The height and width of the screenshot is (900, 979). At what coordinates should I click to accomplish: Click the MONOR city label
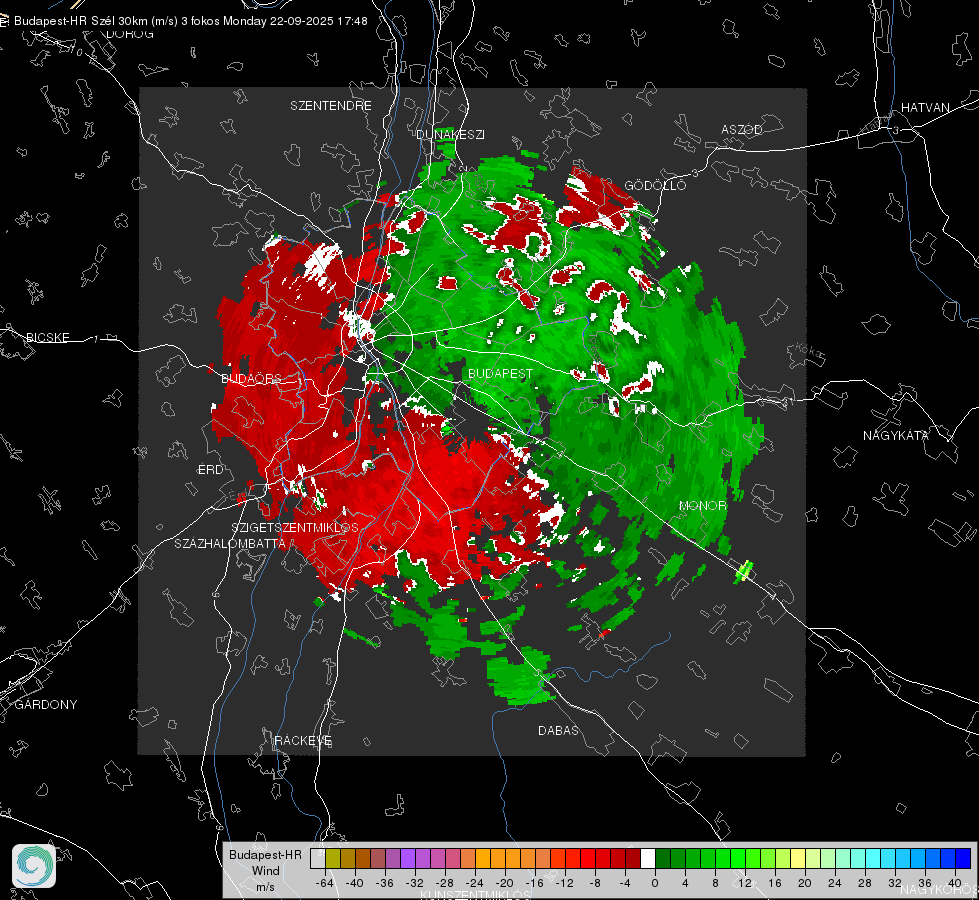click(702, 505)
